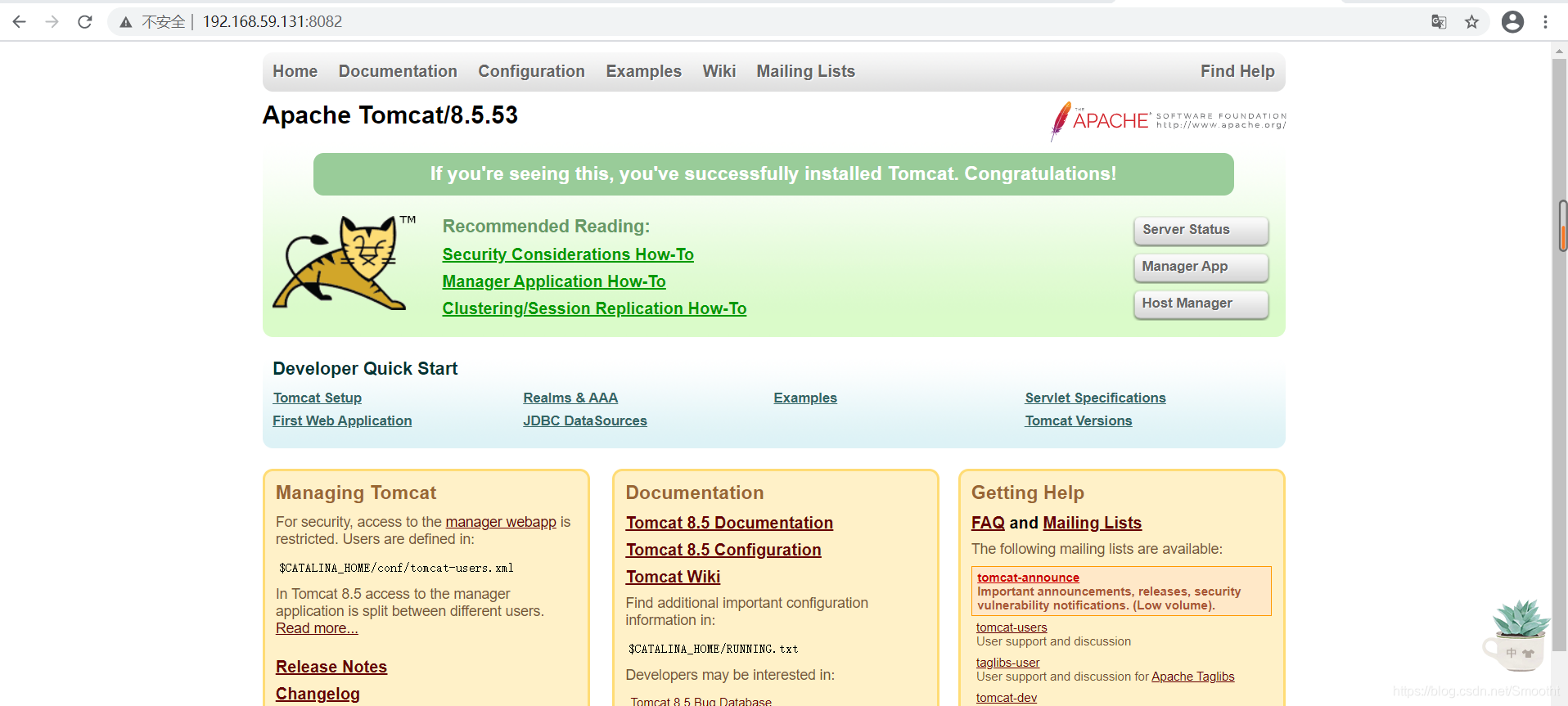The image size is (1568, 706).
Task: Open the Realms & AAA link
Action: click(x=570, y=398)
